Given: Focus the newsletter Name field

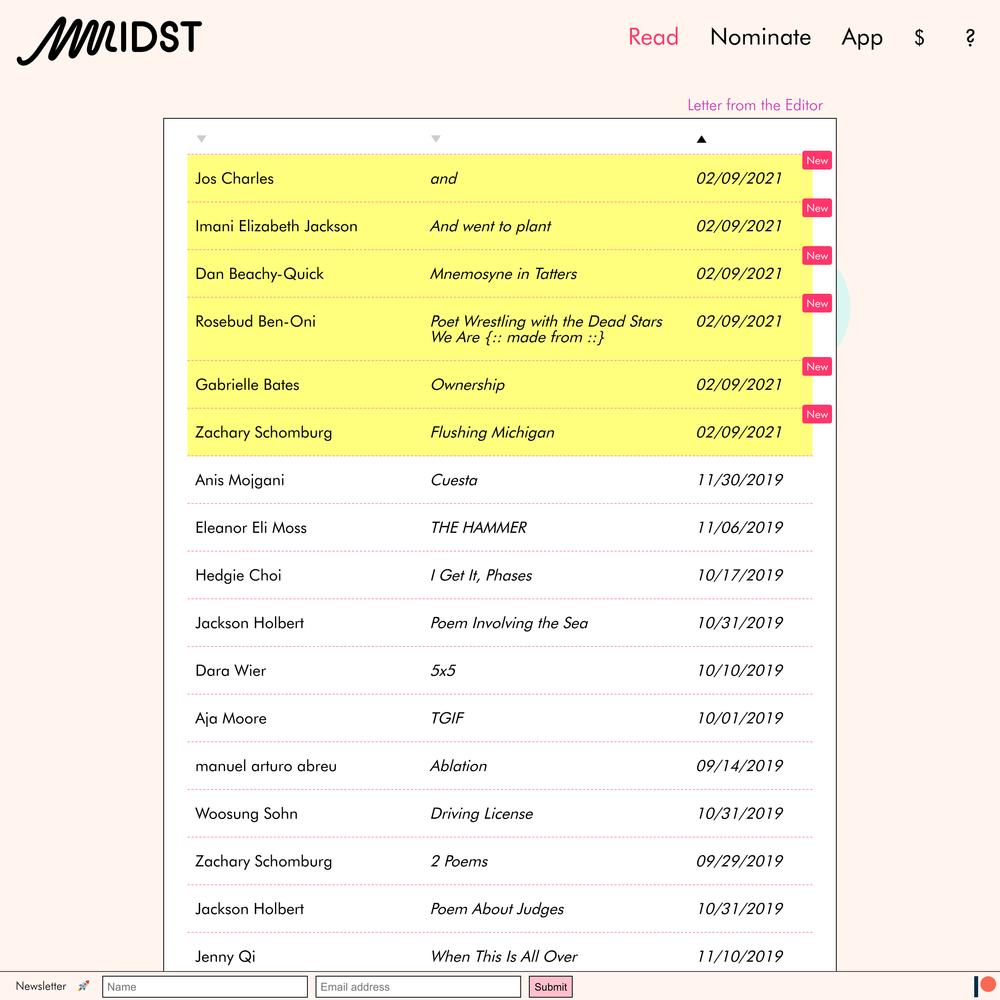Looking at the screenshot, I should pos(205,987).
